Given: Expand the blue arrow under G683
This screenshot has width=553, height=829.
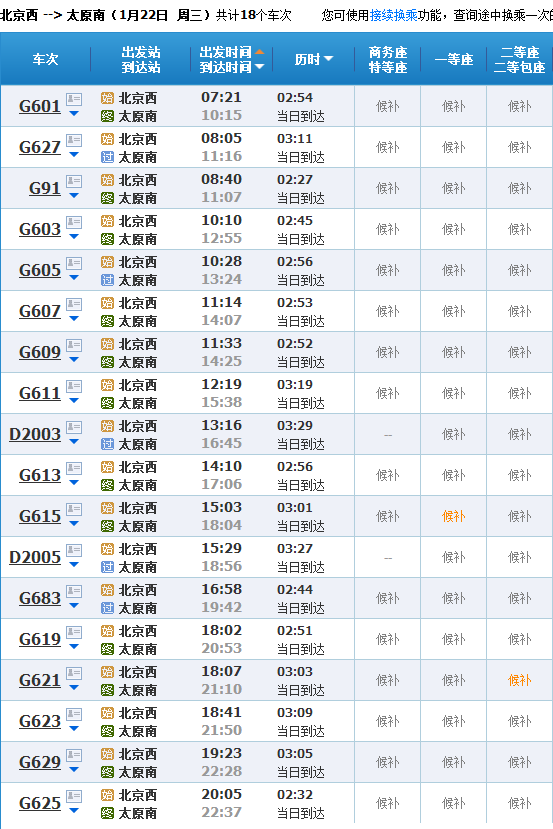Looking at the screenshot, I should (74, 606).
